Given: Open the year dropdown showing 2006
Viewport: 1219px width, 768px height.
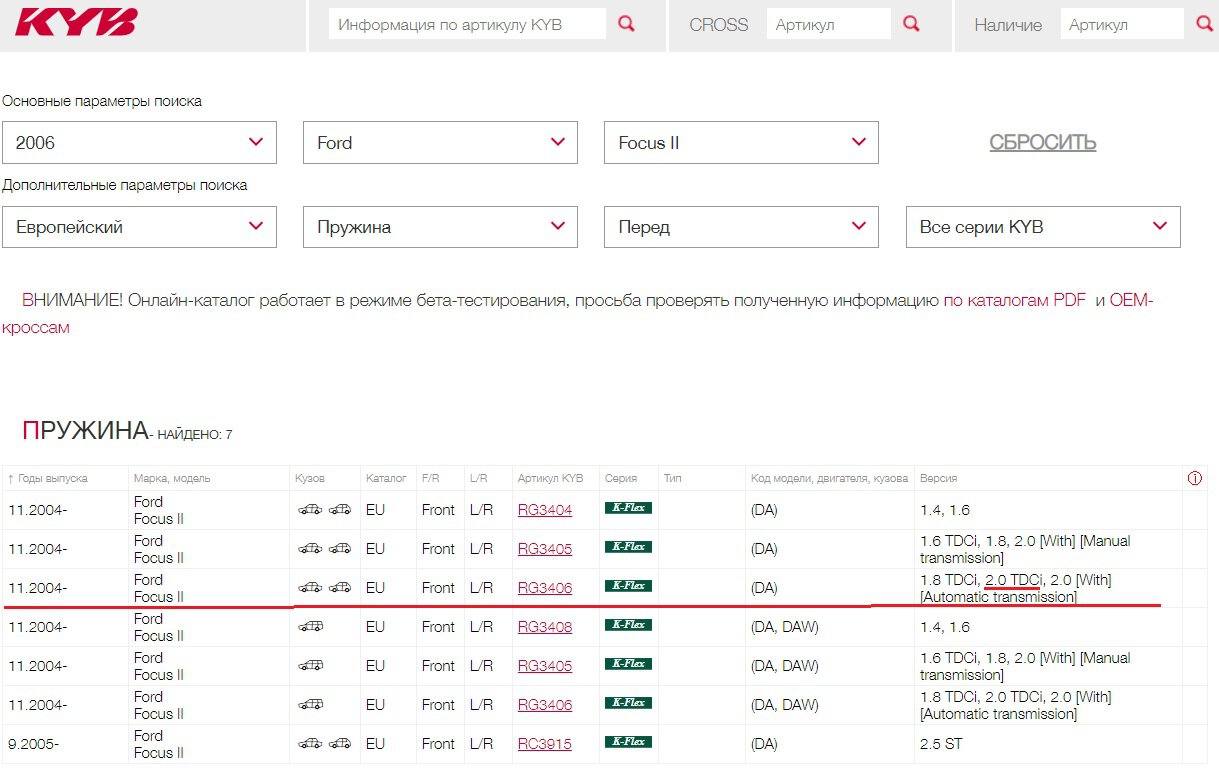Looking at the screenshot, I should [139, 143].
